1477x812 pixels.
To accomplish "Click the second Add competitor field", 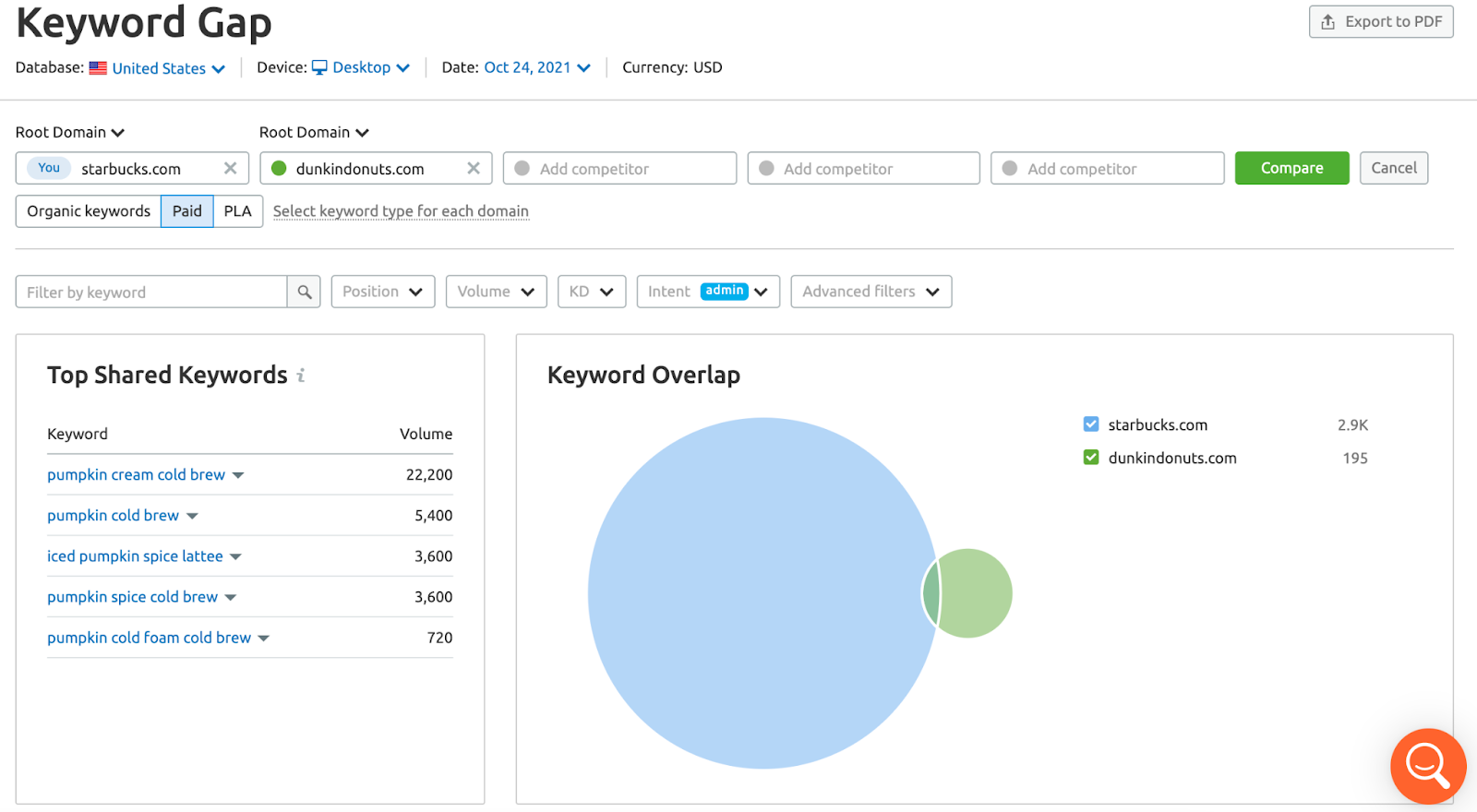I will click(864, 168).
